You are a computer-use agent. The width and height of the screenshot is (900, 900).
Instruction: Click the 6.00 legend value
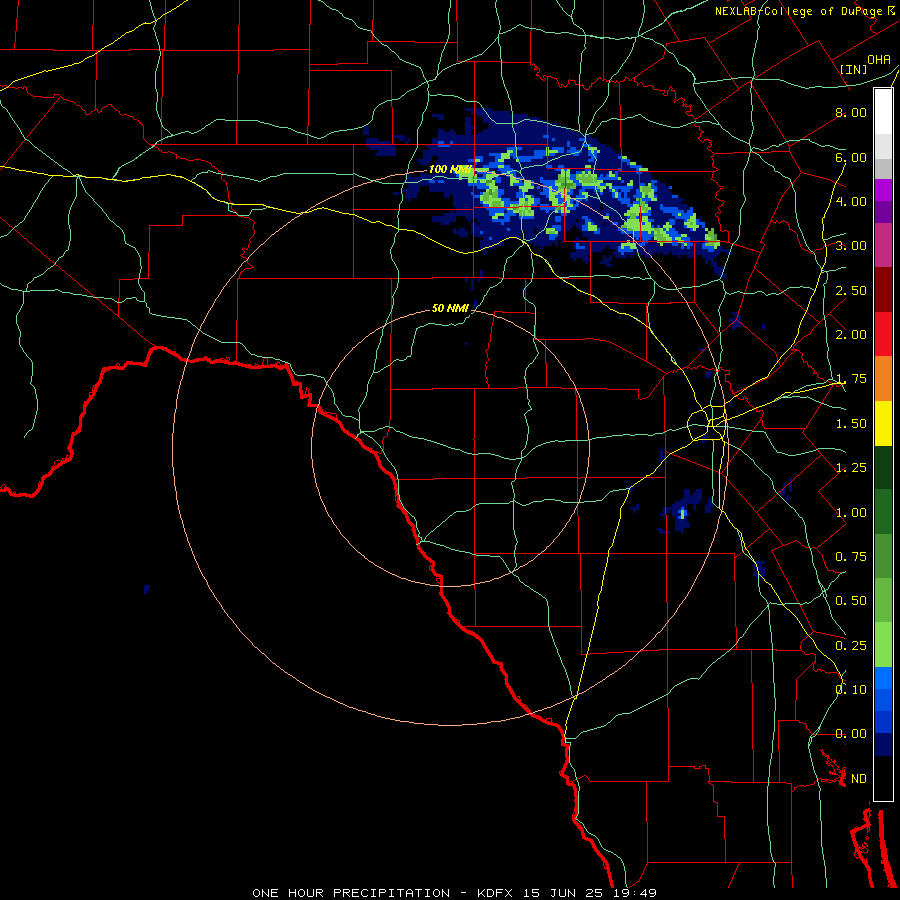tap(851, 157)
